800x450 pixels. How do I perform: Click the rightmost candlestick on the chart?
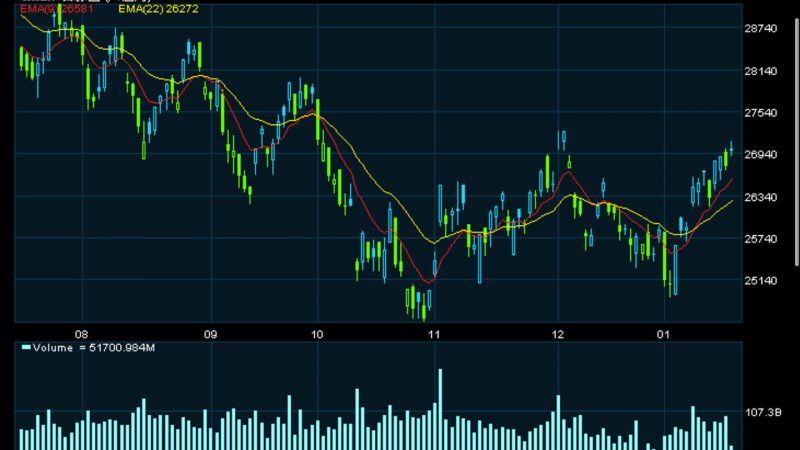(x=731, y=148)
